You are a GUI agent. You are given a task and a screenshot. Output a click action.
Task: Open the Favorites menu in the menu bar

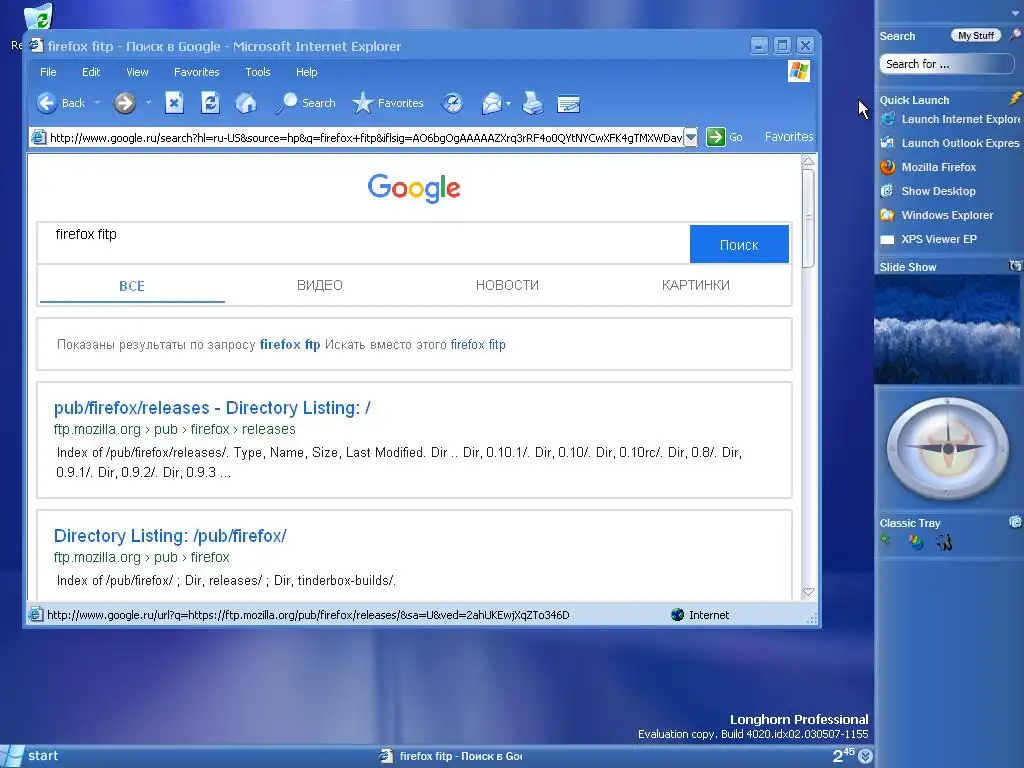[197, 72]
